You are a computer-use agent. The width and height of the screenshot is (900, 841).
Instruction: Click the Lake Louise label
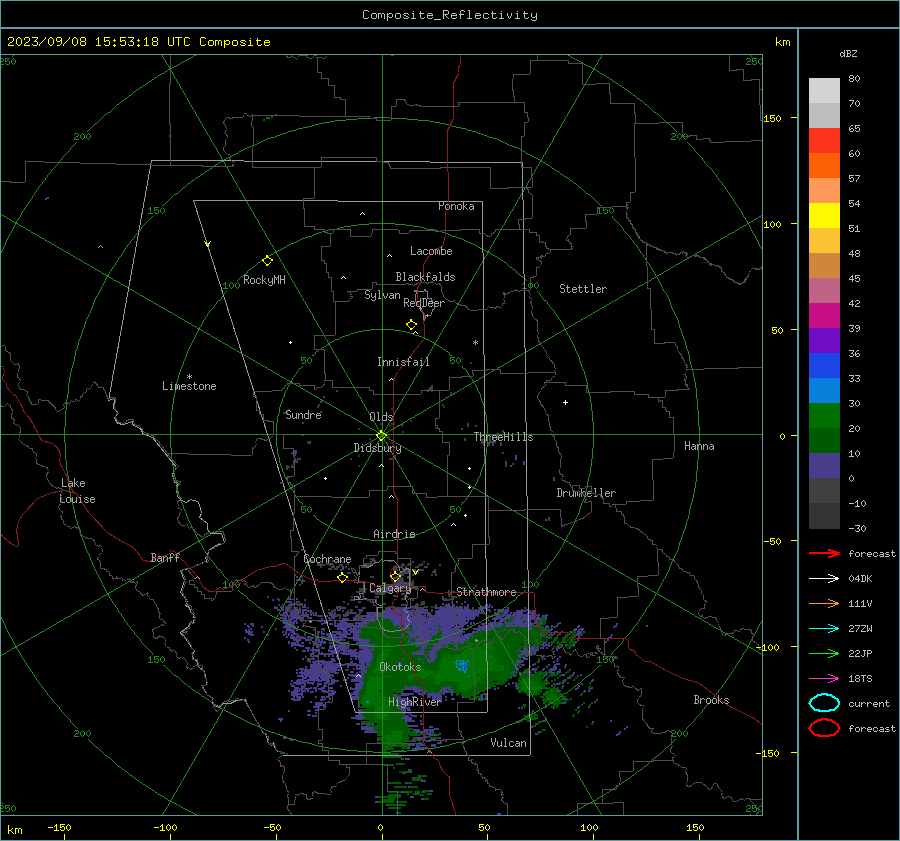tap(77, 491)
